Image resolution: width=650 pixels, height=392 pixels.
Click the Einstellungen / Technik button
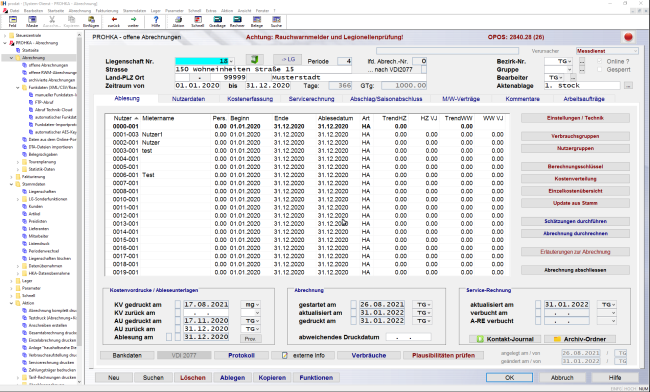[575, 118]
